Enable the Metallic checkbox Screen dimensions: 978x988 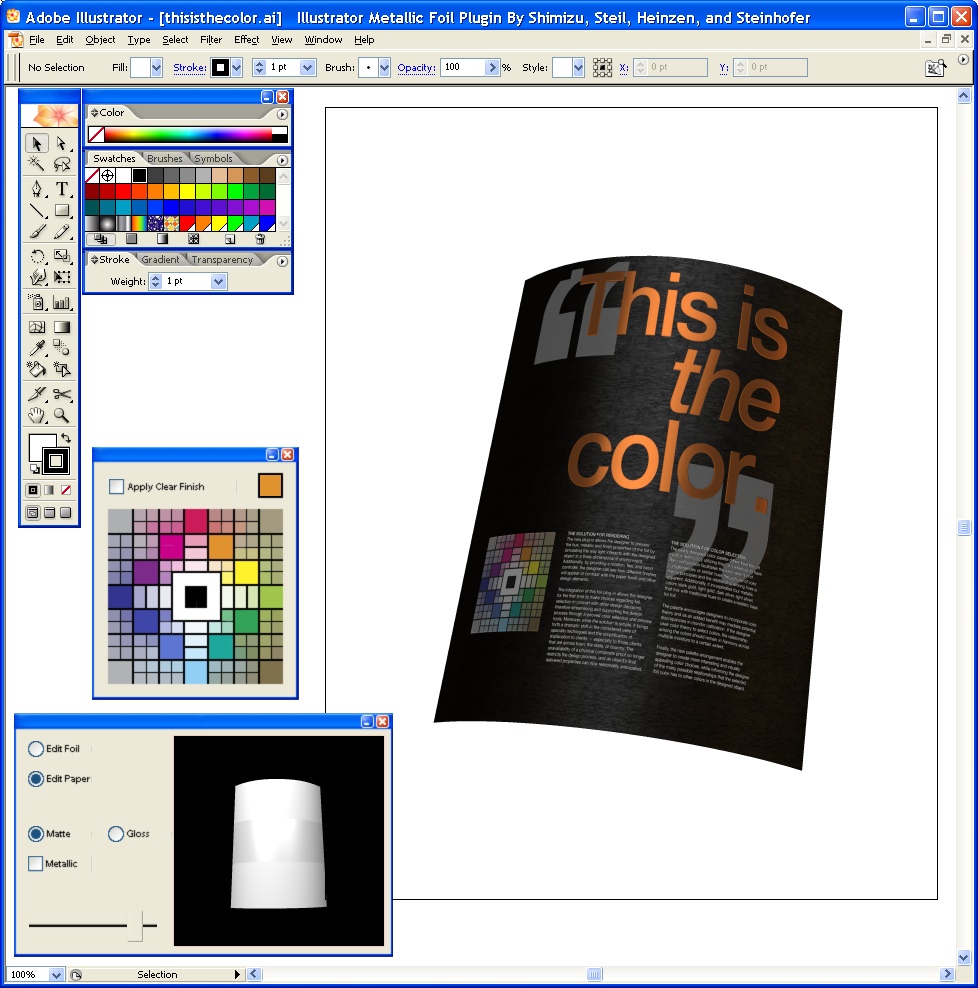pos(35,863)
